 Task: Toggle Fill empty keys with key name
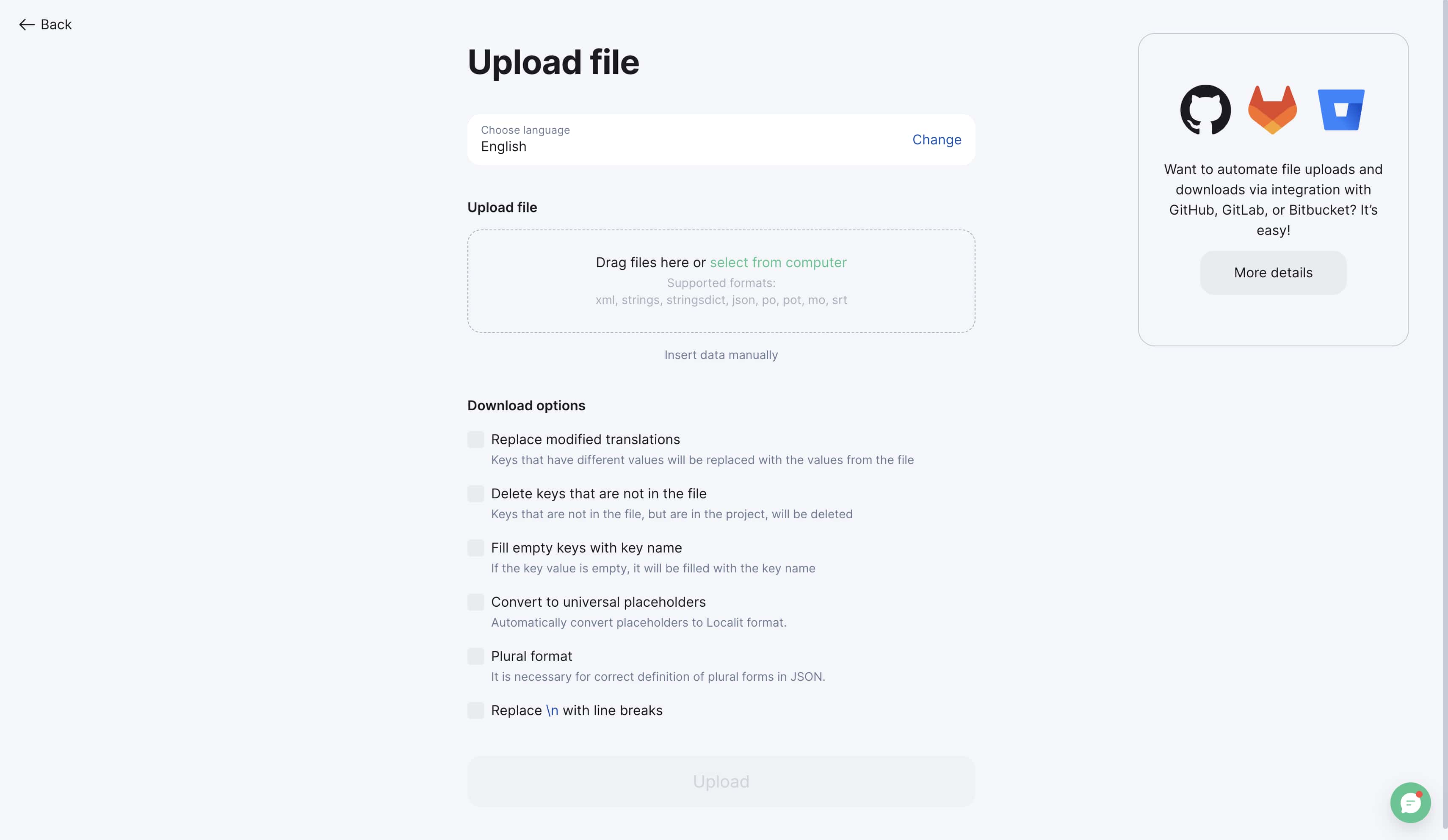pyautogui.click(x=475, y=547)
